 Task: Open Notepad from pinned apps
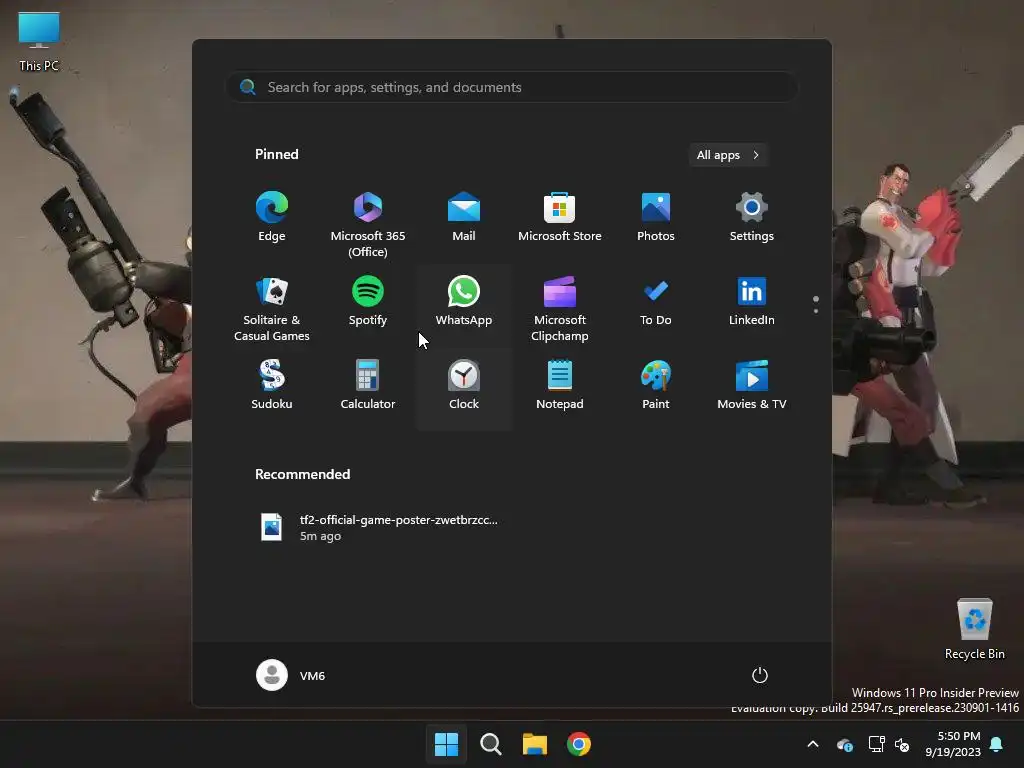[560, 385]
